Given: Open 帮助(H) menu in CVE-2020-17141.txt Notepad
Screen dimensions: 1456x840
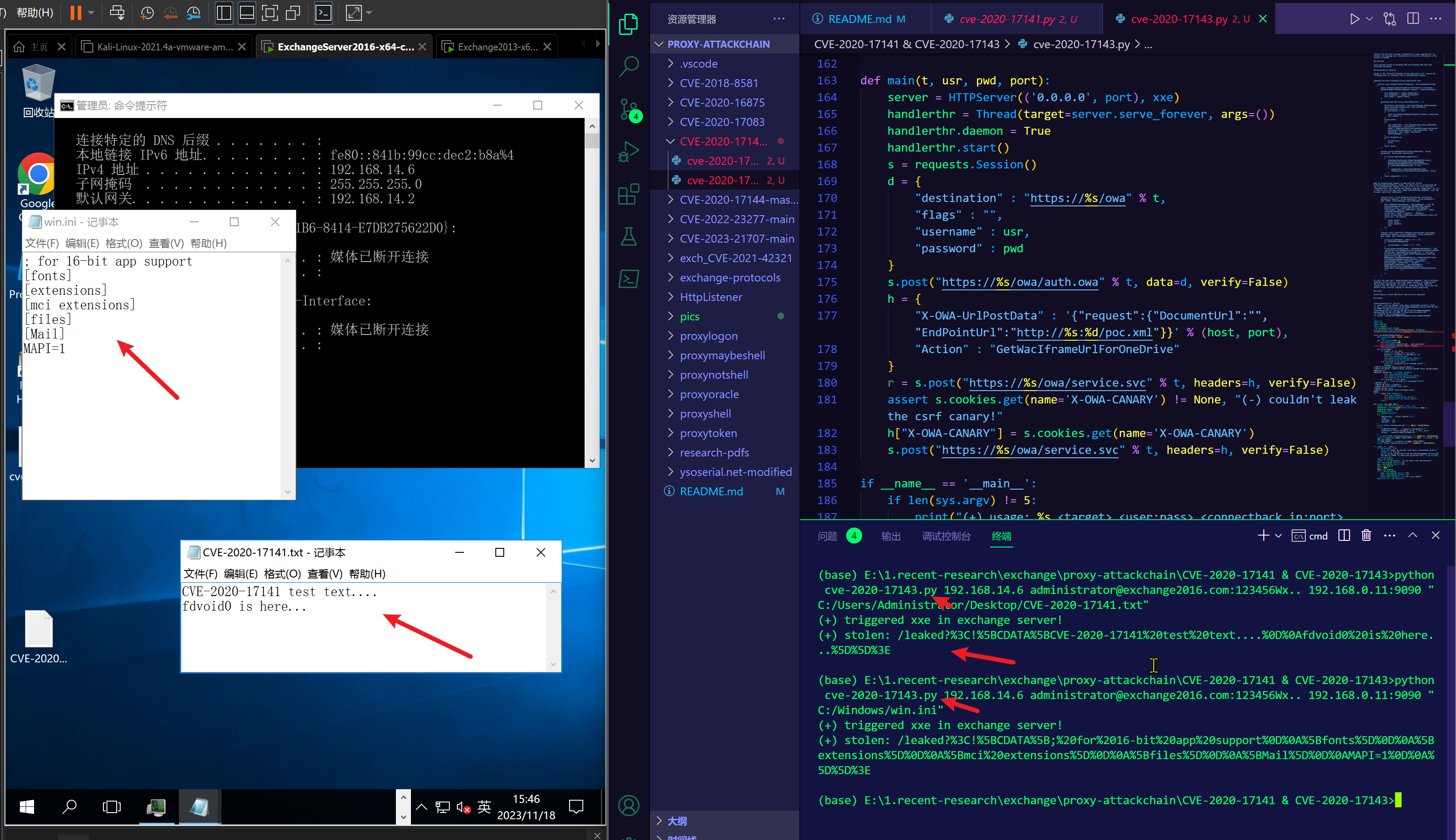Looking at the screenshot, I should (x=367, y=574).
